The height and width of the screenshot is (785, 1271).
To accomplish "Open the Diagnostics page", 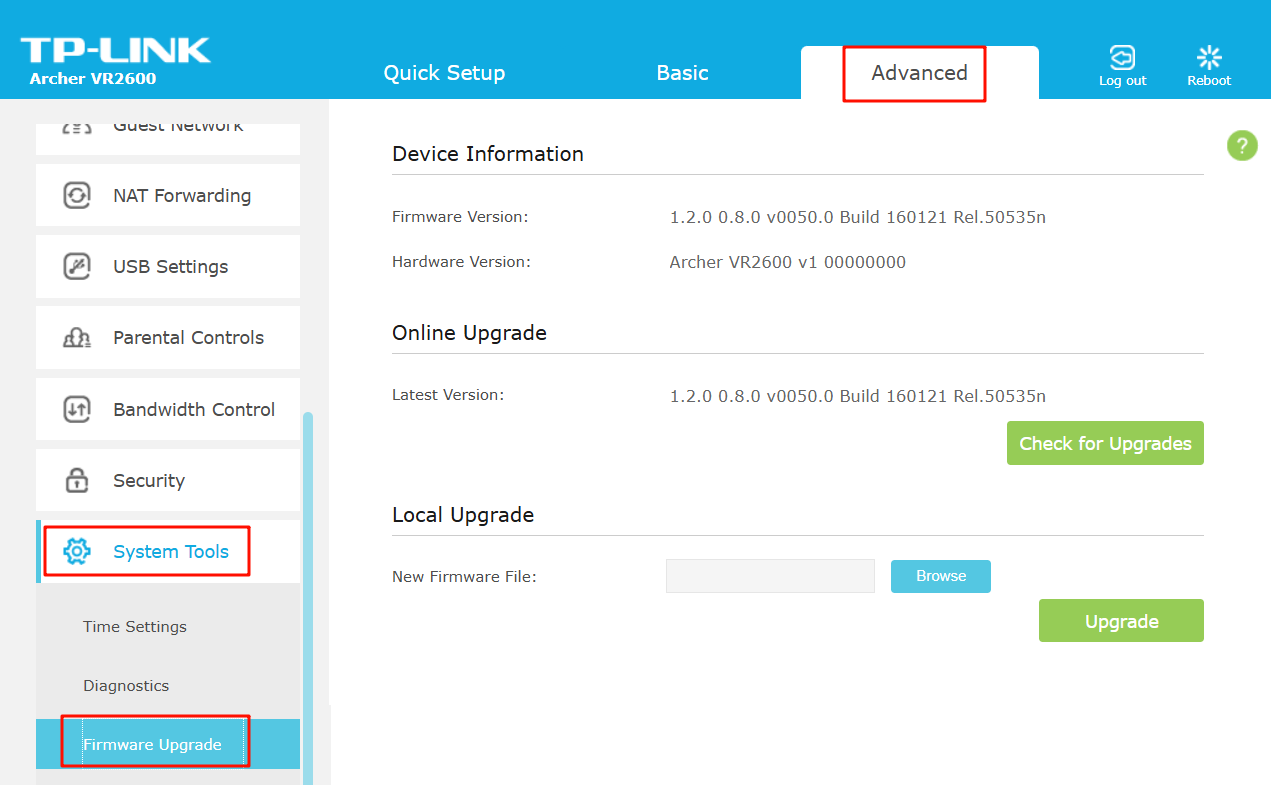I will 126,686.
